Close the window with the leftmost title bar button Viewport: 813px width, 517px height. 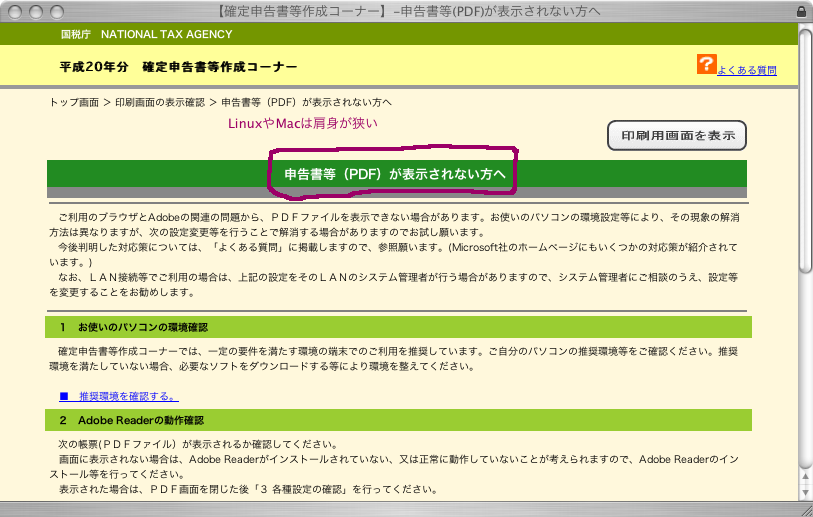click(x=14, y=10)
